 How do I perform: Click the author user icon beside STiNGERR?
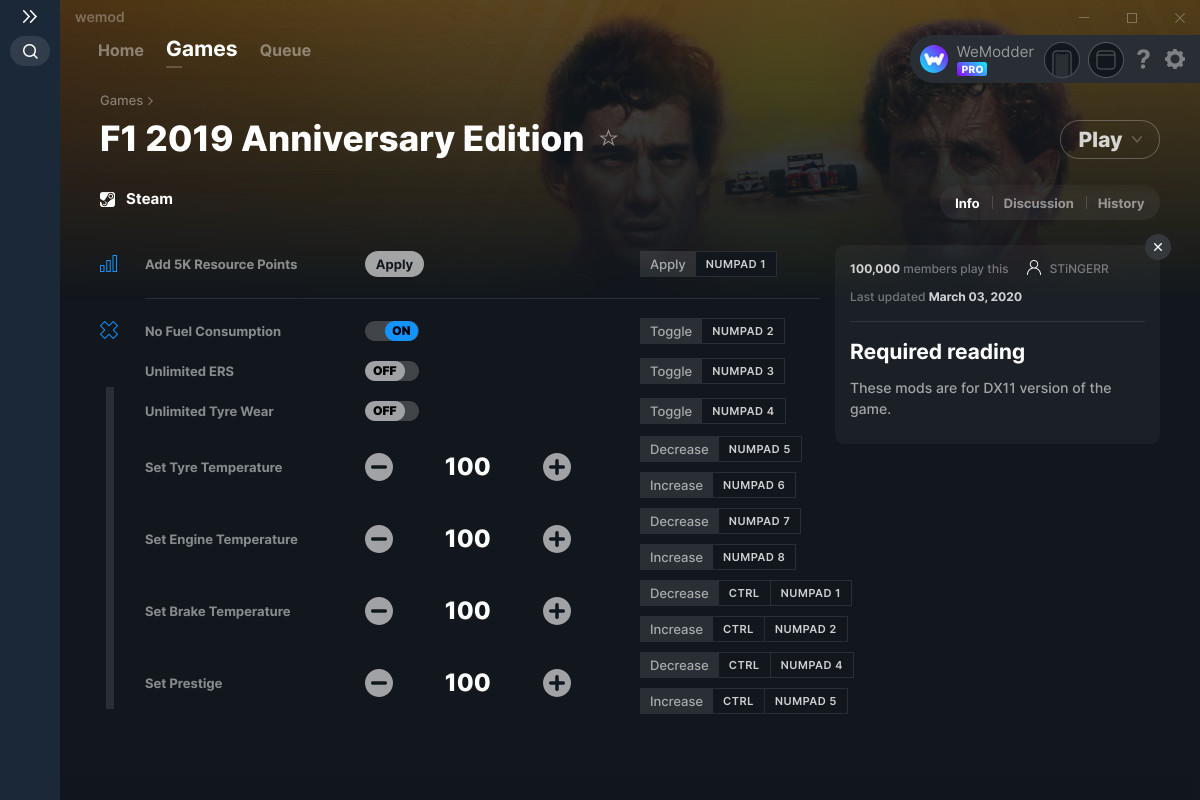point(1034,268)
